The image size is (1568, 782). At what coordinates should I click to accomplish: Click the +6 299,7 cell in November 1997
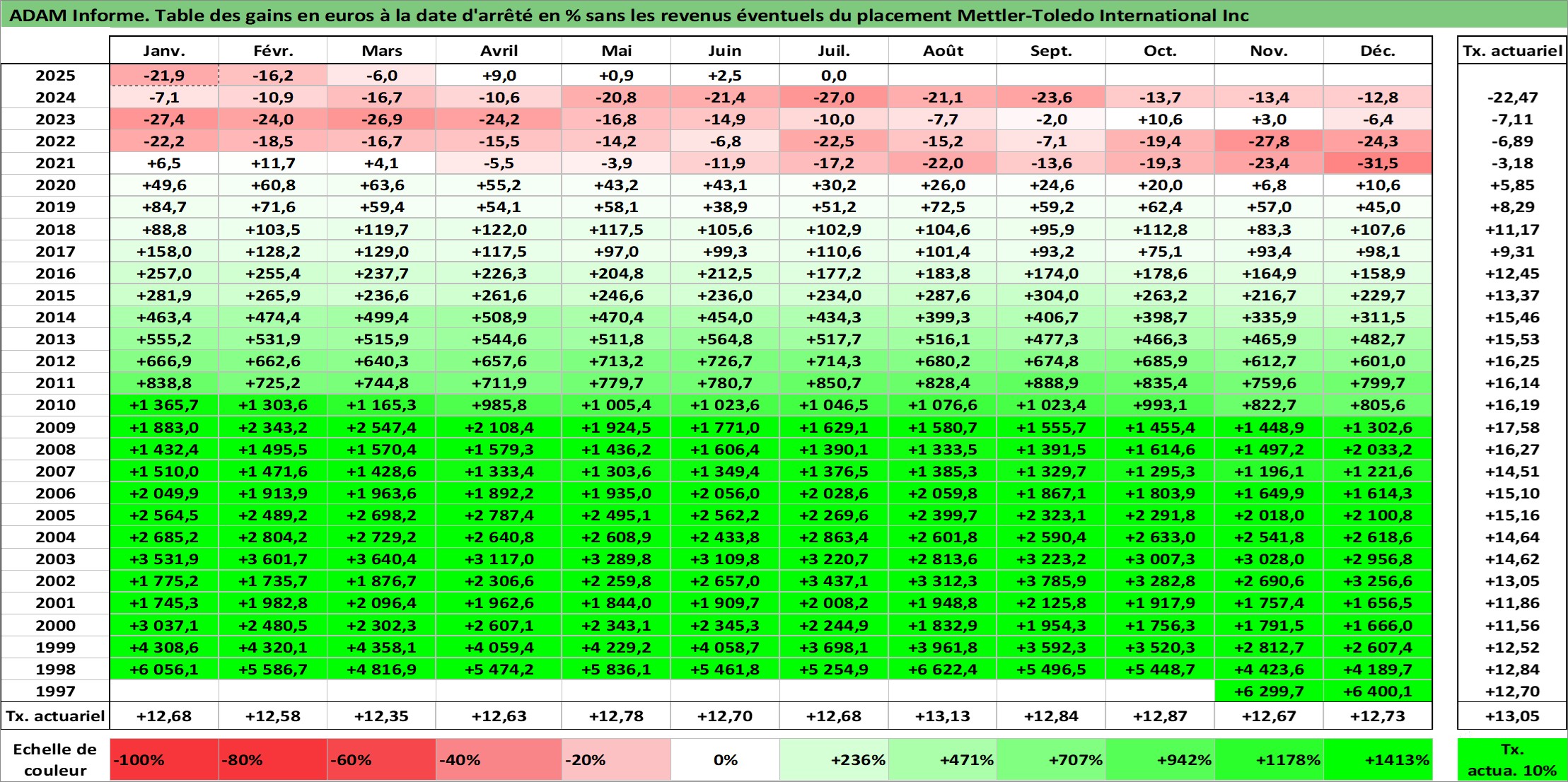pyautogui.click(x=1269, y=691)
